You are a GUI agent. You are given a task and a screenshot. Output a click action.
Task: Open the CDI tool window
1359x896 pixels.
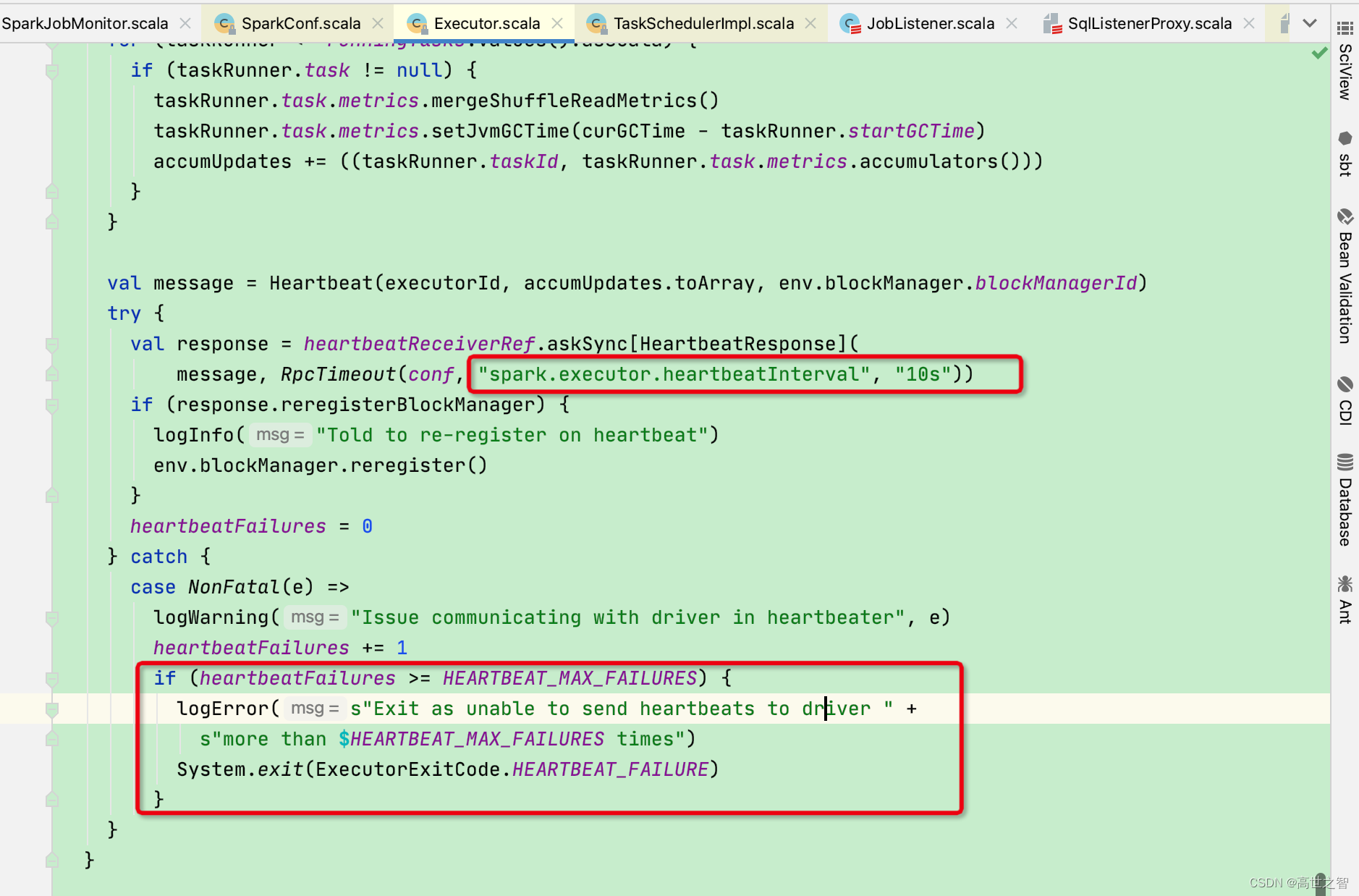coord(1345,401)
